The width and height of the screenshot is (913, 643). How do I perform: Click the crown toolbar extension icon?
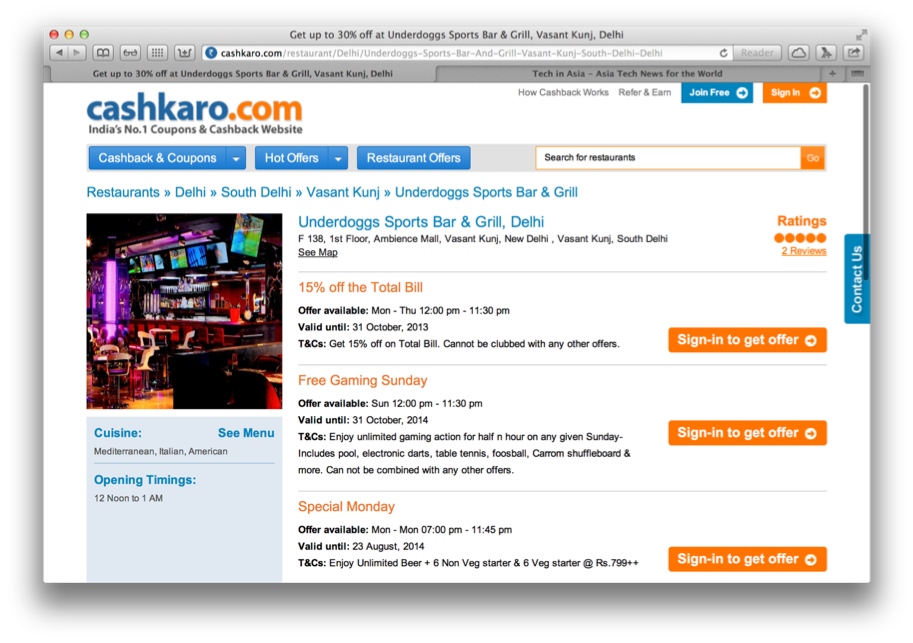[x=185, y=53]
